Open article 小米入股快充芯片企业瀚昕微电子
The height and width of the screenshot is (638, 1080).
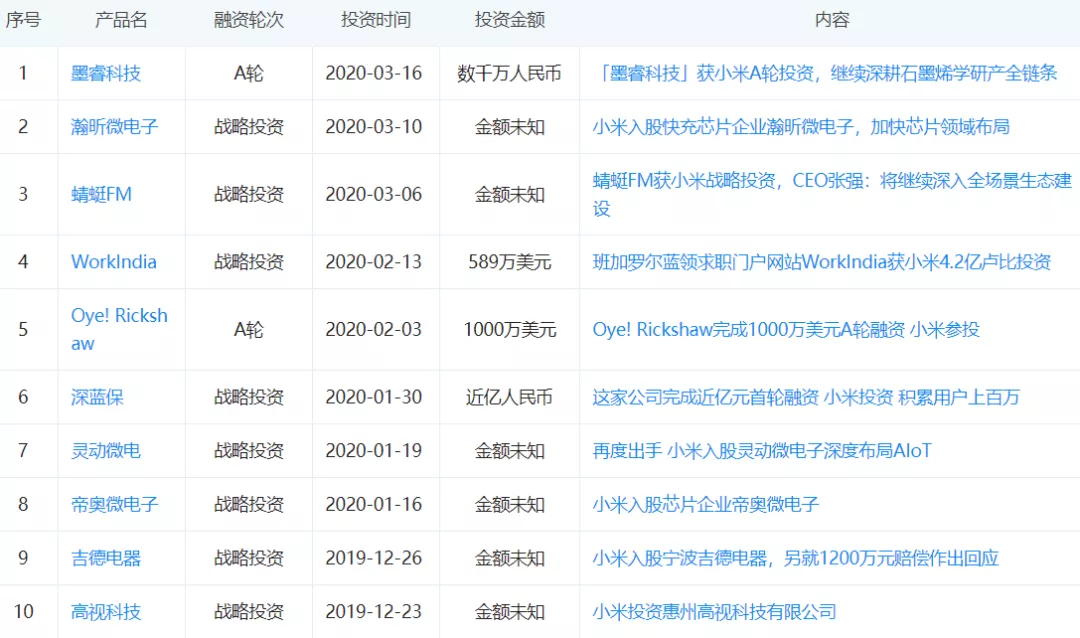pos(801,127)
